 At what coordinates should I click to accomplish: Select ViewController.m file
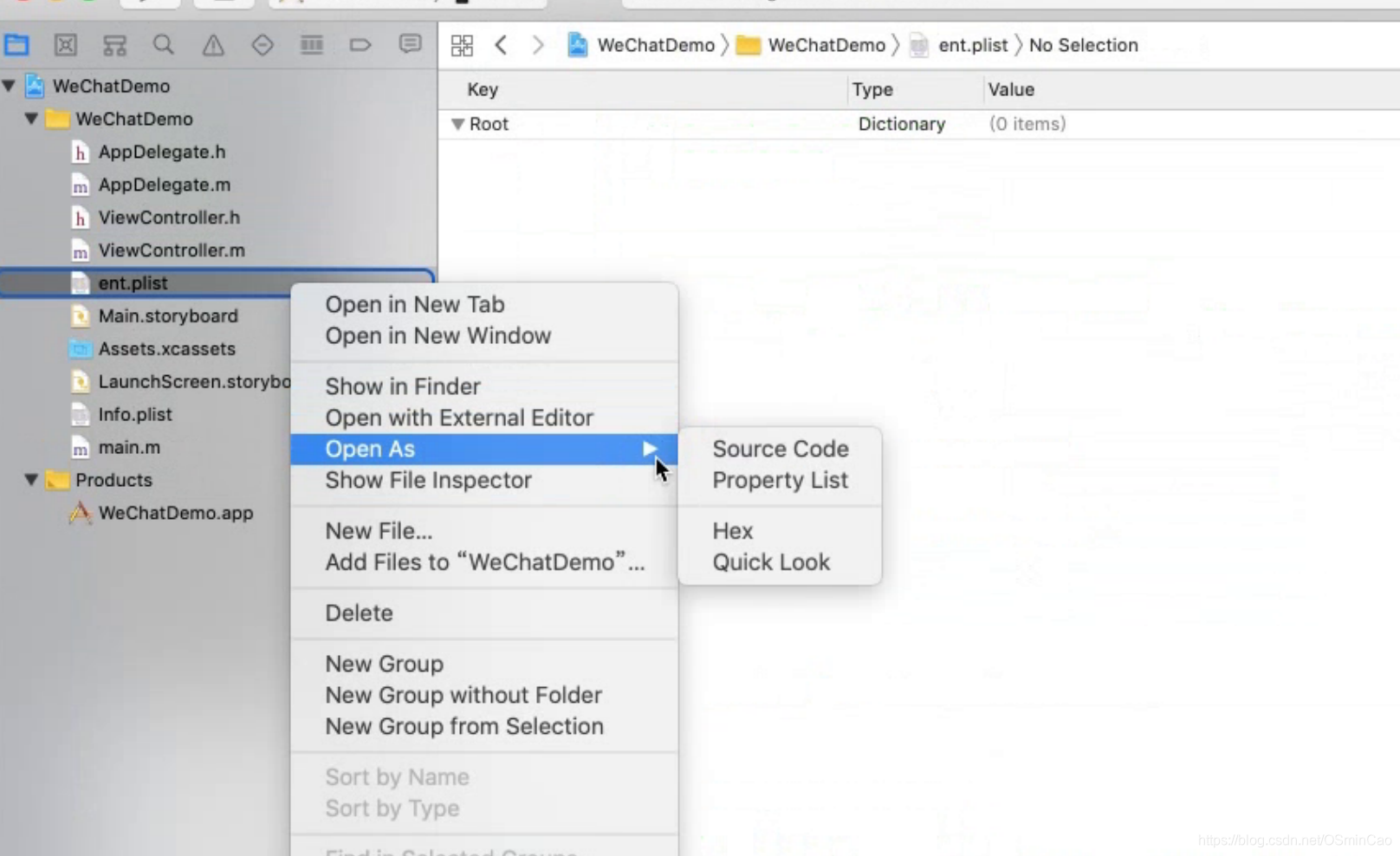coord(172,250)
